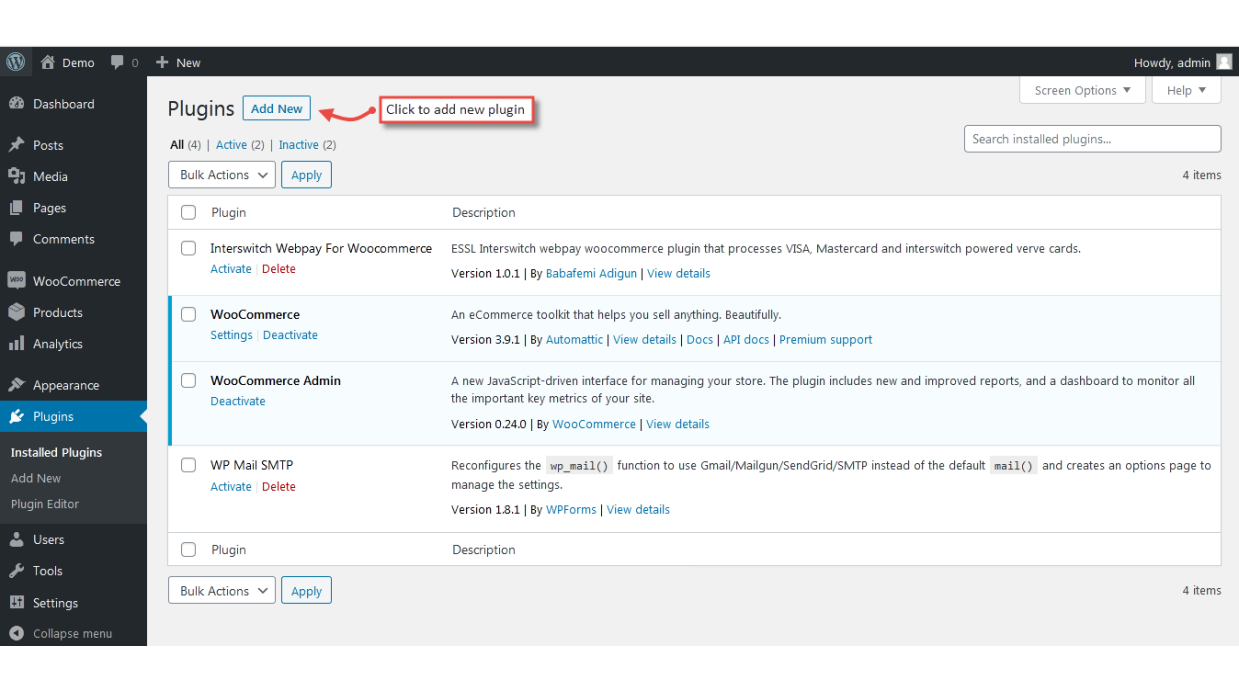The height and width of the screenshot is (690, 1239).
Task: Open WooCommerce Premium support link
Action: (826, 340)
